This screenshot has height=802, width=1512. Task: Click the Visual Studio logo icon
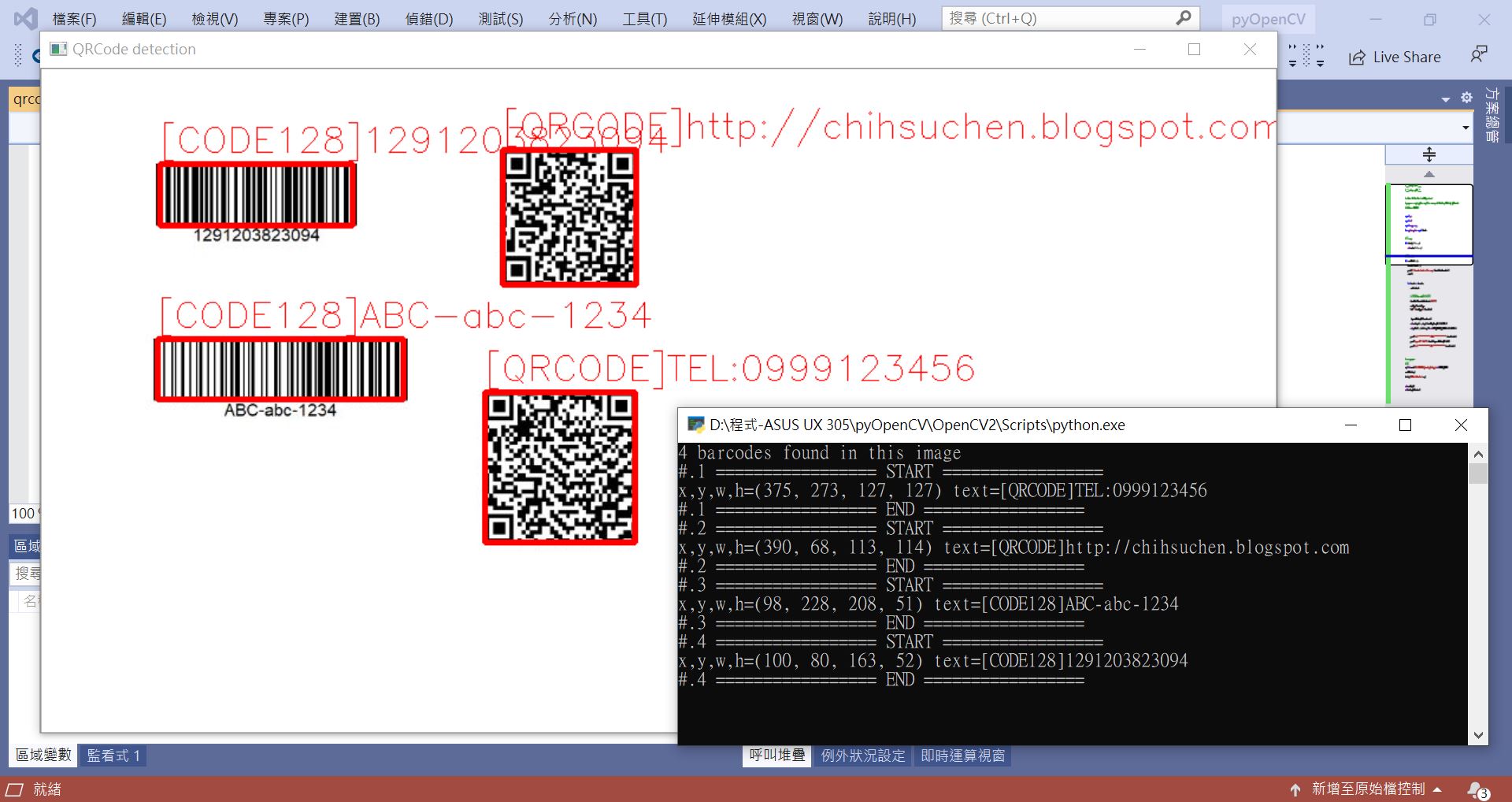(x=25, y=18)
